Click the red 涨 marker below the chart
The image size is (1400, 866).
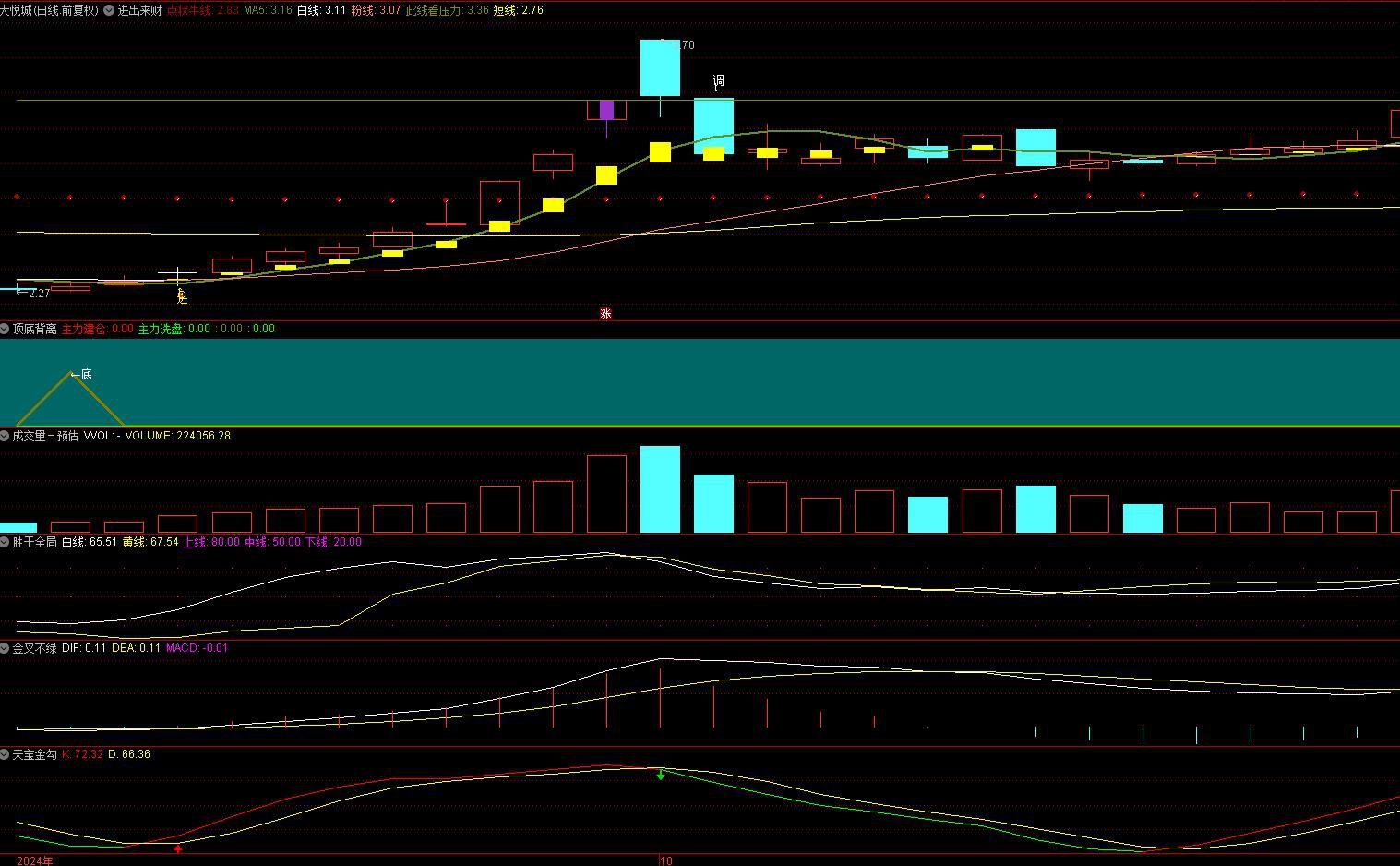click(x=606, y=314)
